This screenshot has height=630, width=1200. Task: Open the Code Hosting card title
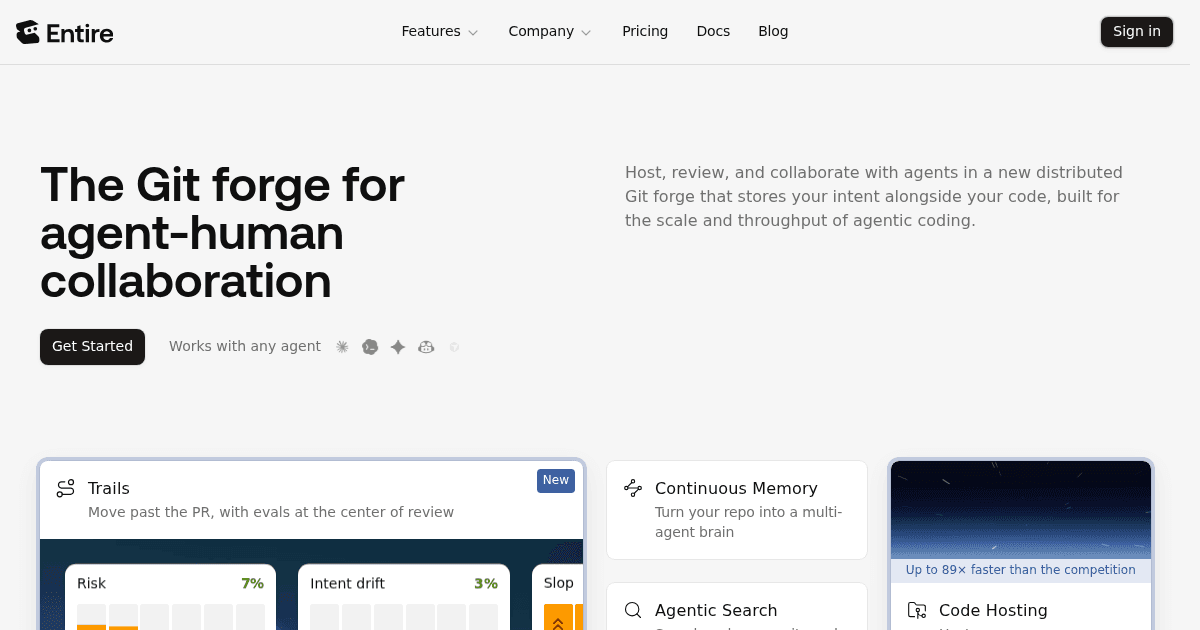pos(993,610)
